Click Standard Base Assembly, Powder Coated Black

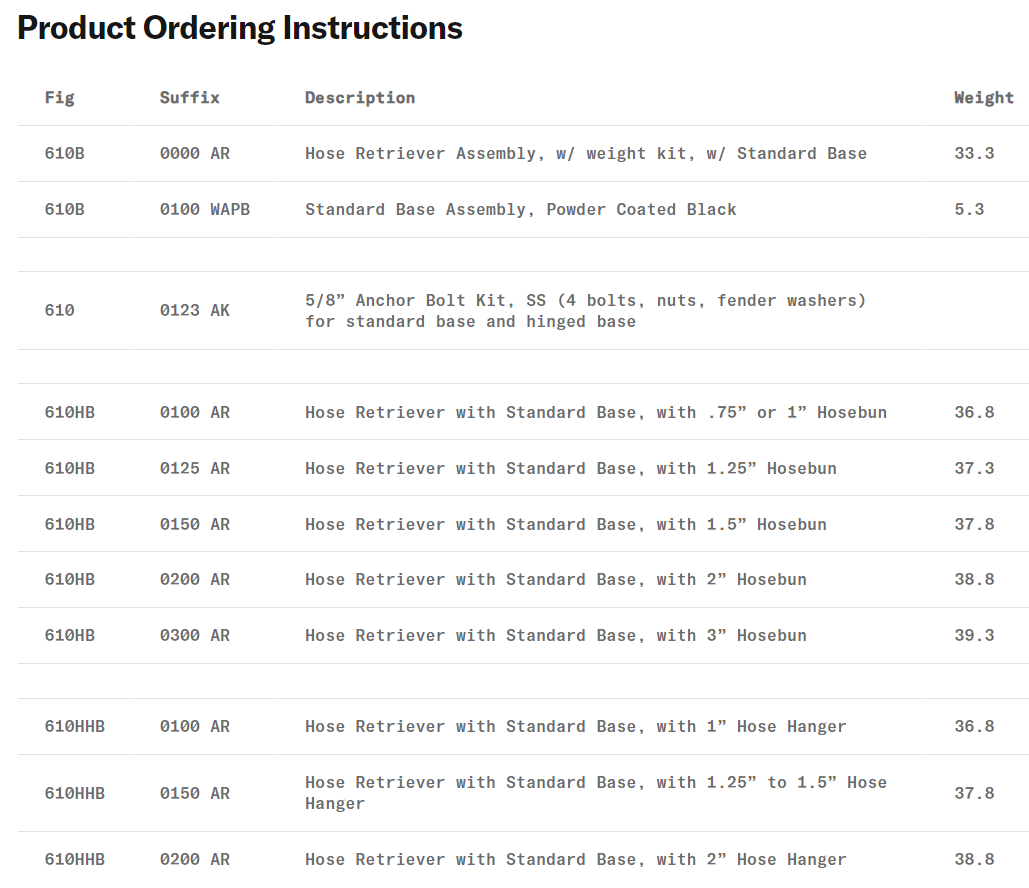pyautogui.click(x=520, y=210)
